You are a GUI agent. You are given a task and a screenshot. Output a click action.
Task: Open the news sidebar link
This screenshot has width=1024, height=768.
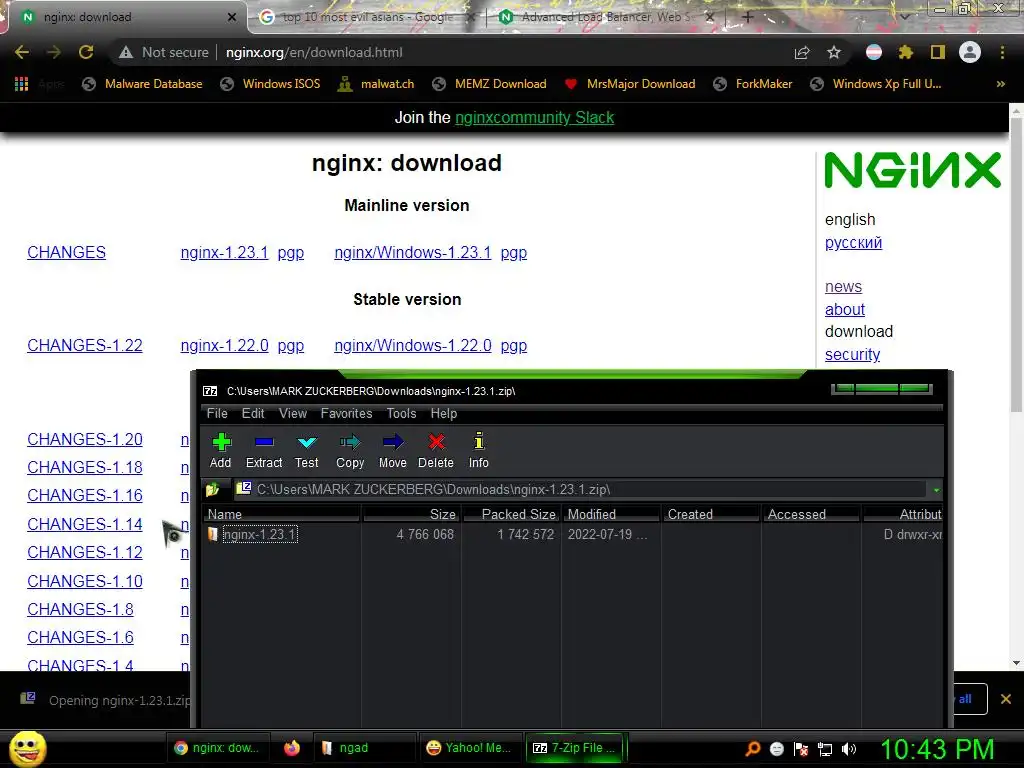point(843,286)
